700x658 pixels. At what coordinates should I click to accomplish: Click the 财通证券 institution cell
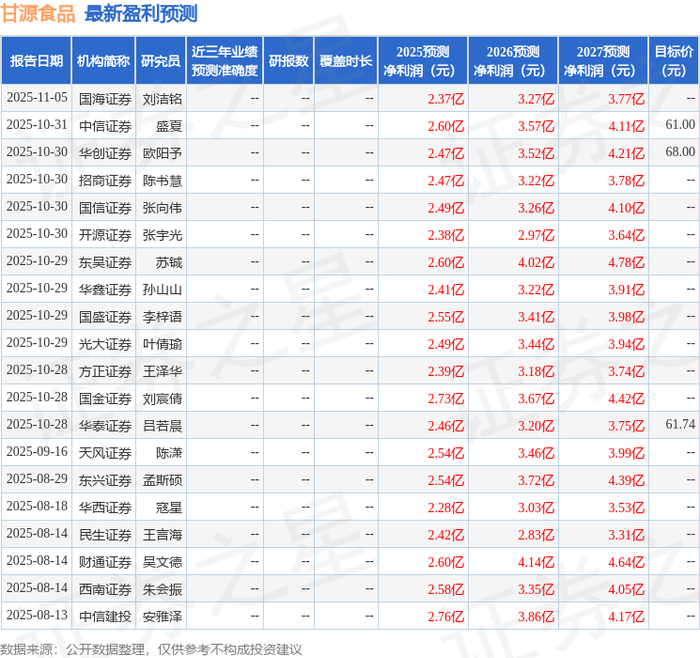[105, 562]
